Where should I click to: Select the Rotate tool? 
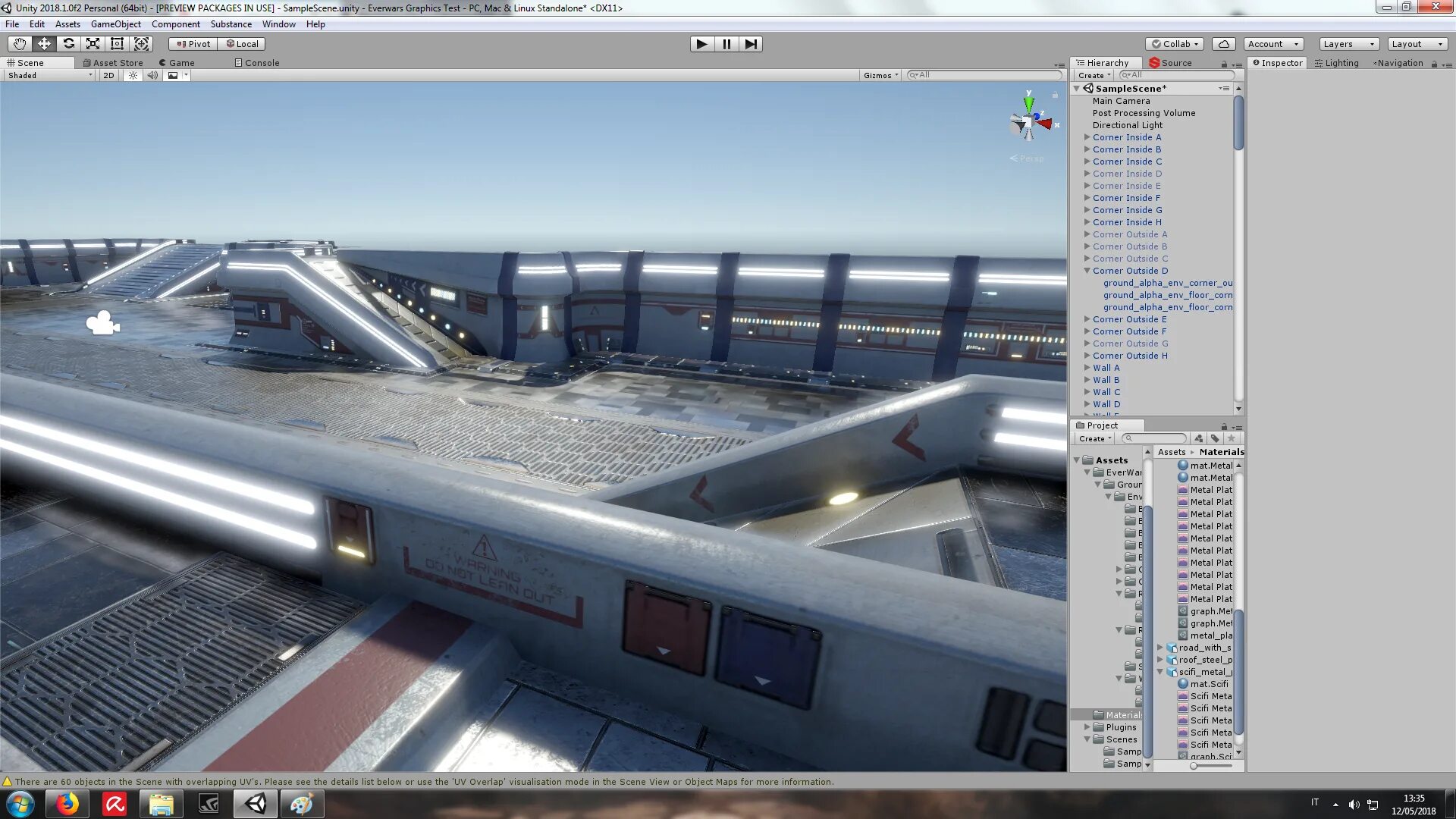click(68, 44)
